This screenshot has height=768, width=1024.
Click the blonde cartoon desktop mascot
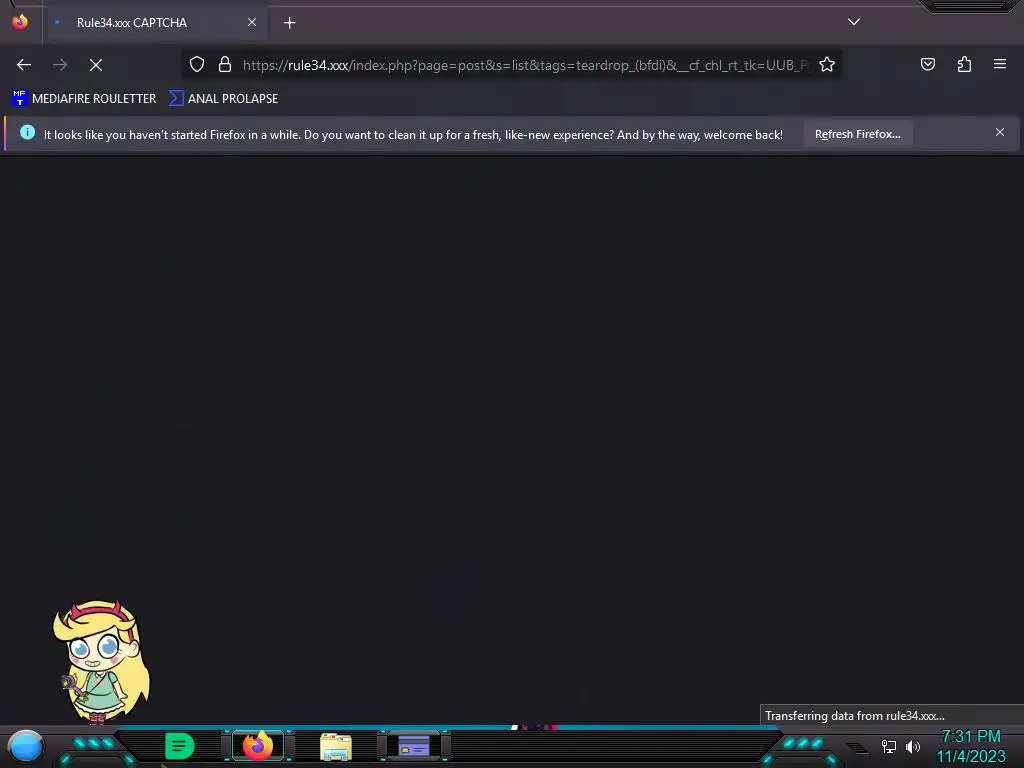point(101,662)
